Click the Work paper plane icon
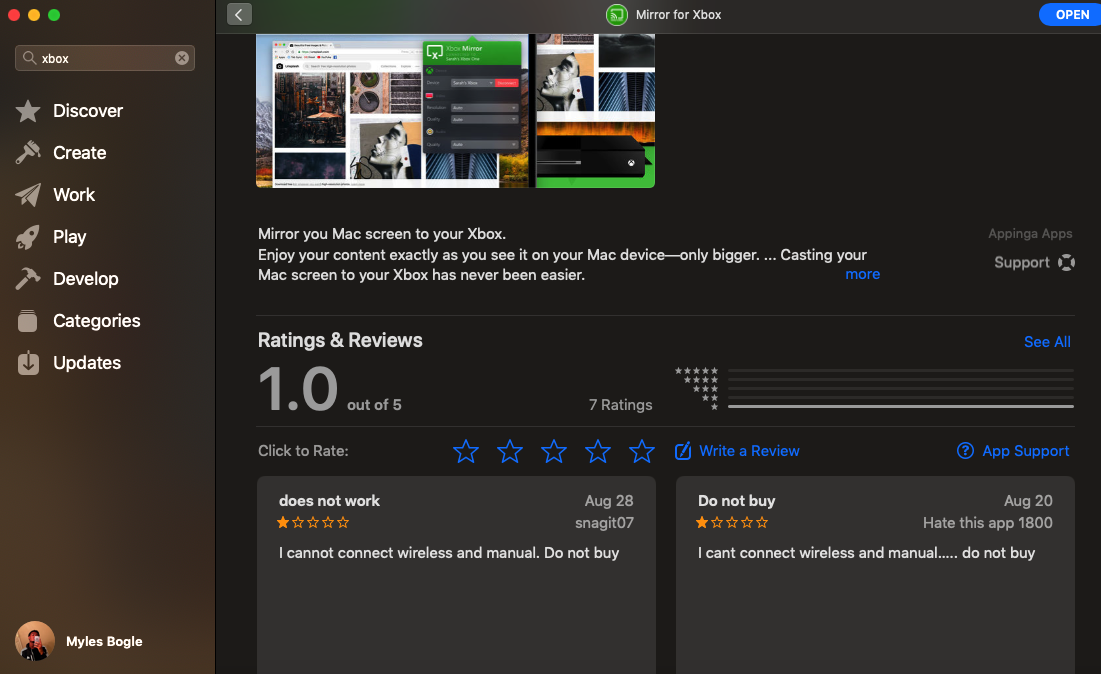Screen dimensions: 1101x674 pyautogui.click(x=28, y=194)
